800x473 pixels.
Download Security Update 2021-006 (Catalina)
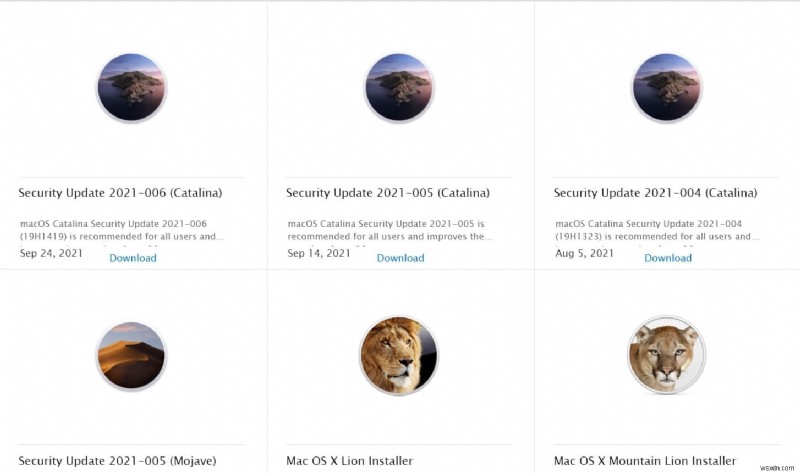pos(133,258)
